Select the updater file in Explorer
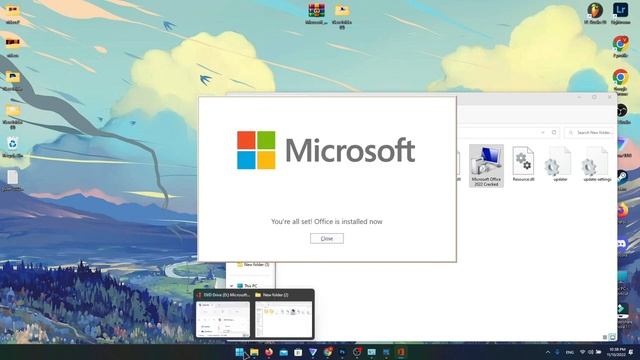Screen dimensions: 640x360 click(x=559, y=164)
